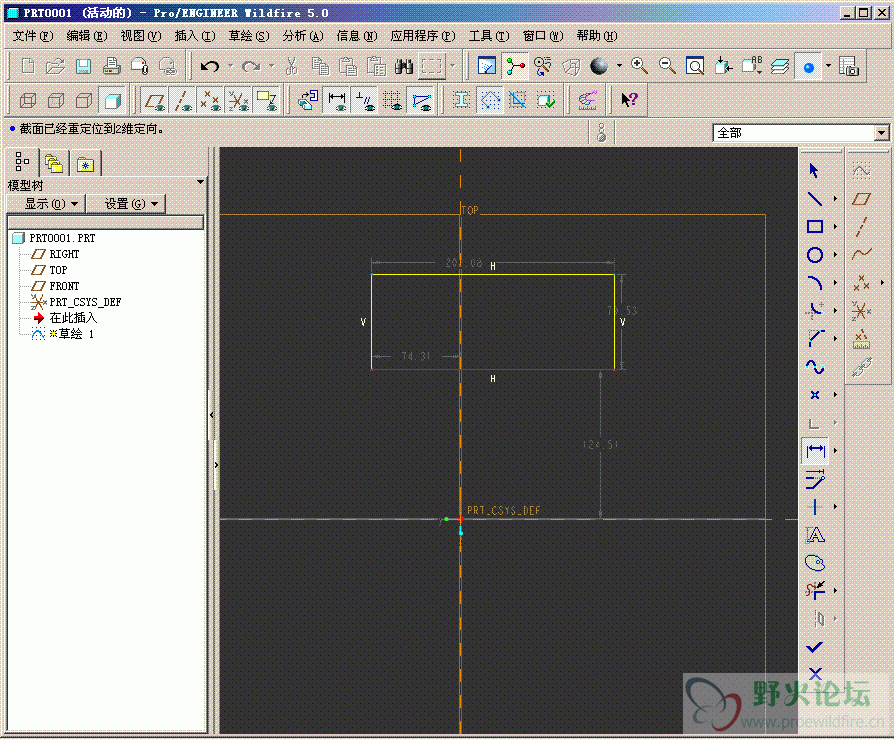The height and width of the screenshot is (740, 894).
Task: Toggle datum planes display
Action: [154, 101]
